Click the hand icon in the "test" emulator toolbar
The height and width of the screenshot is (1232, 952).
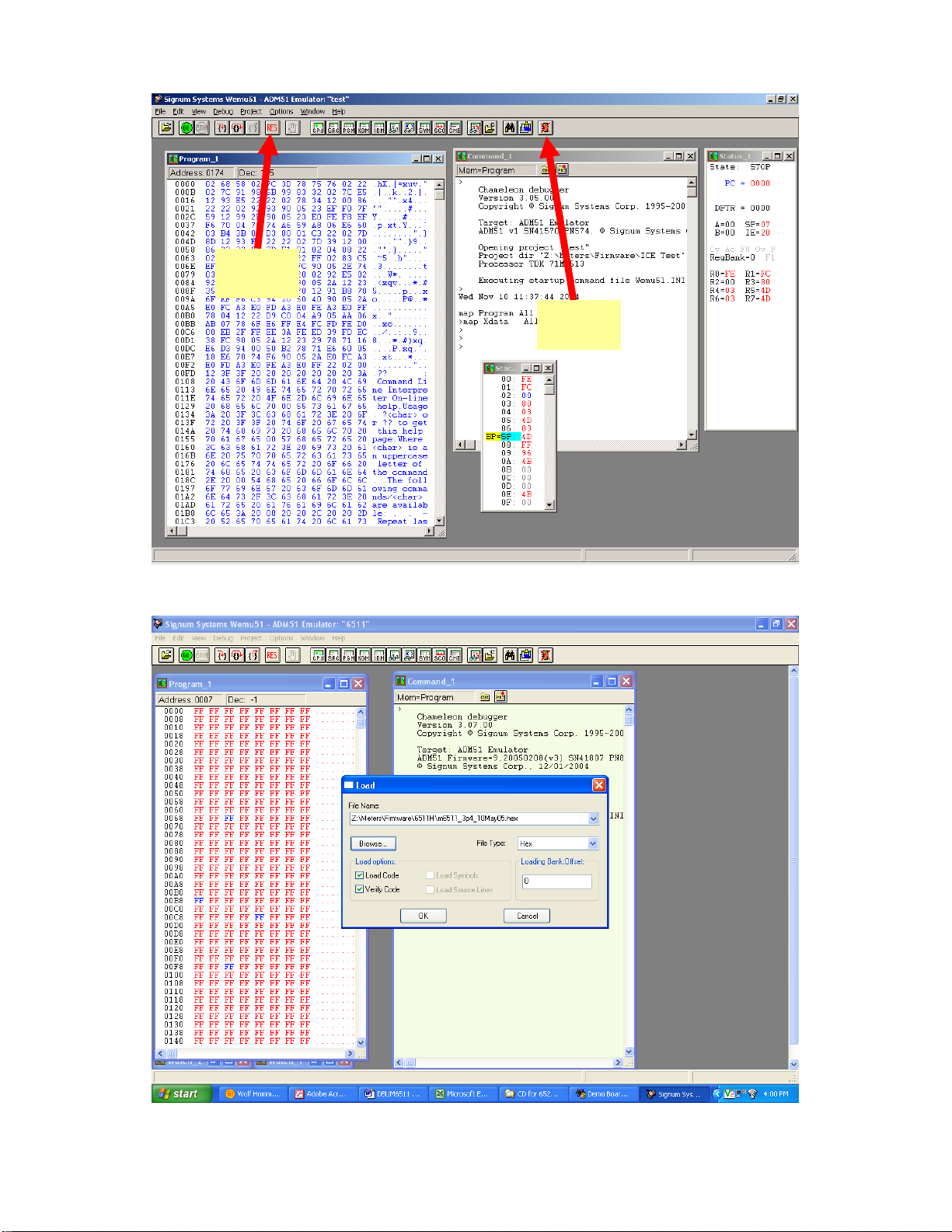(x=293, y=127)
